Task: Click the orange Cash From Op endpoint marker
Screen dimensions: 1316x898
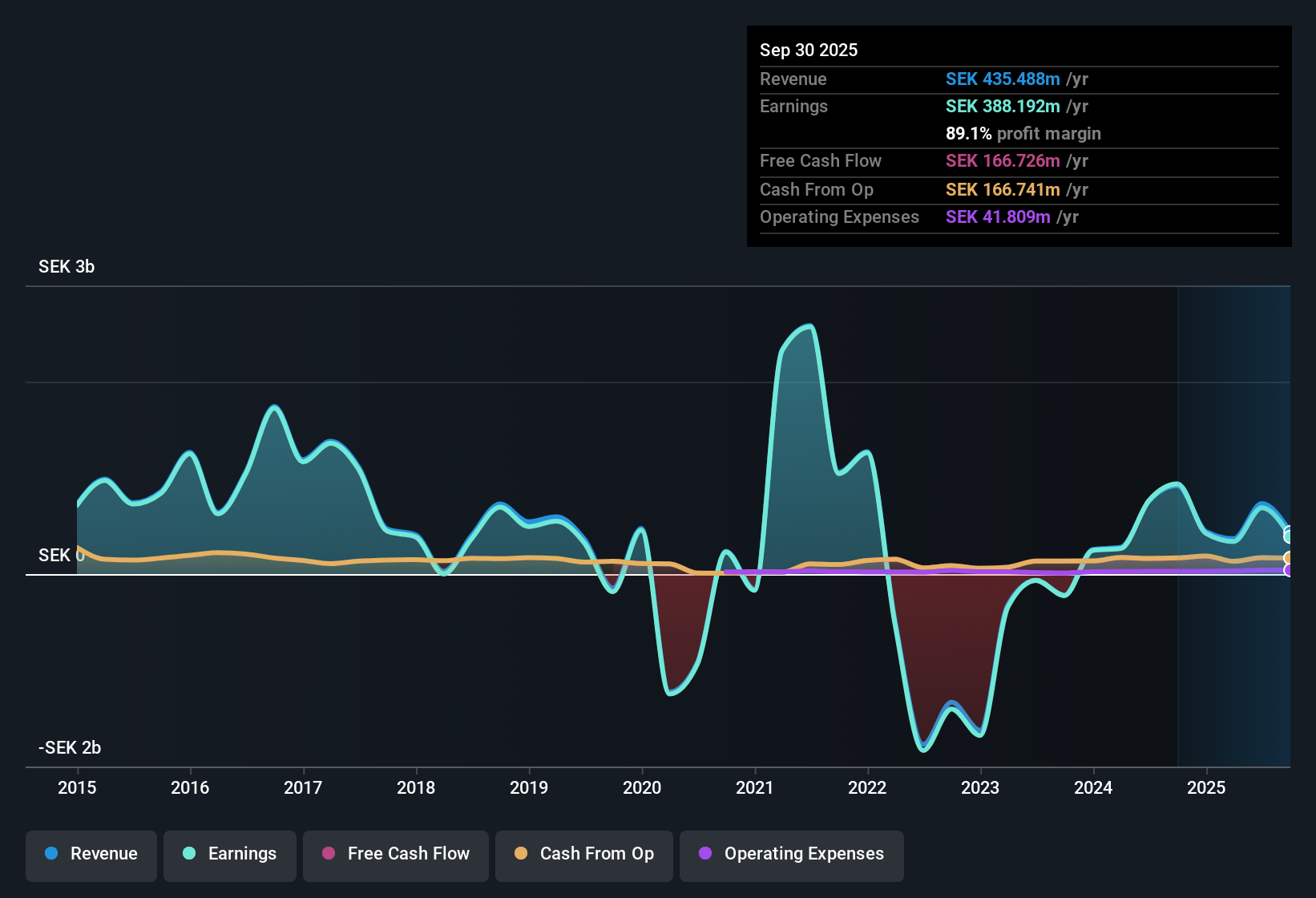Action: coord(1288,558)
